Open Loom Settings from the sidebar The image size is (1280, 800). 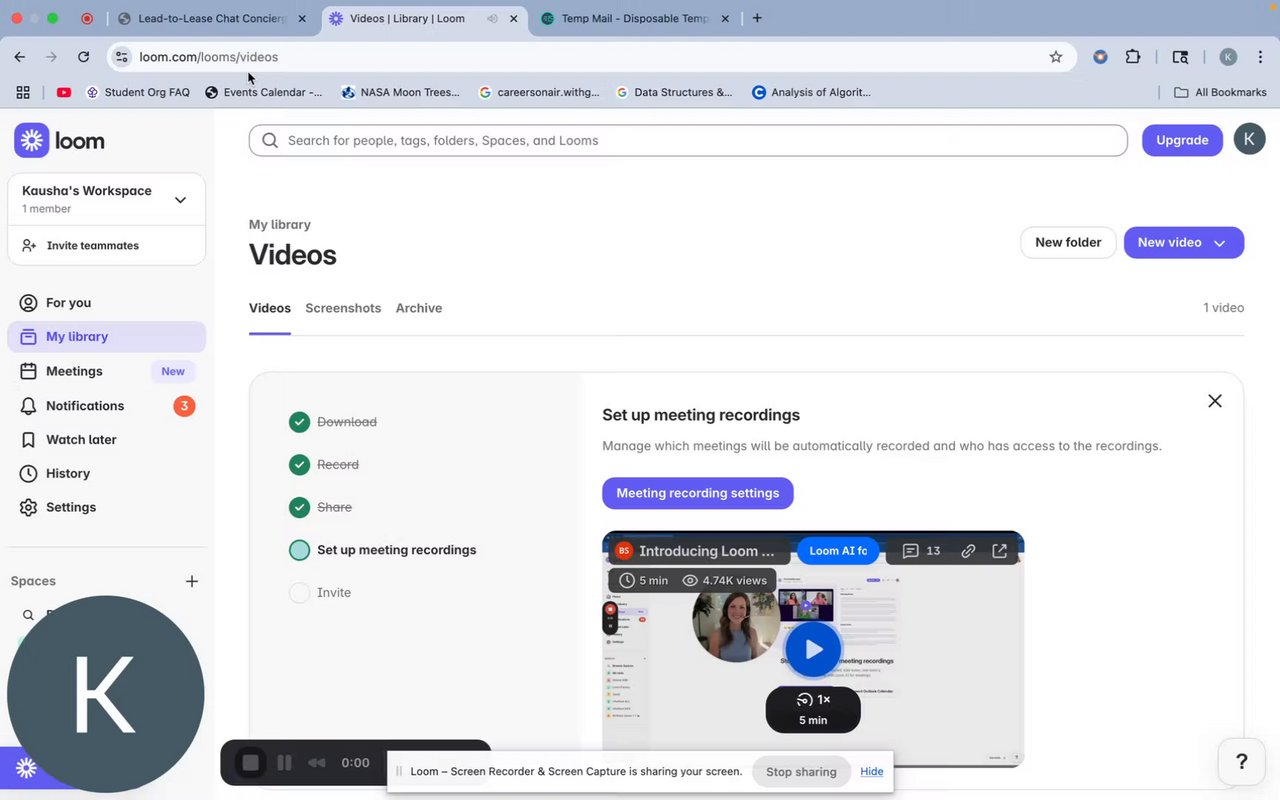(106, 508)
